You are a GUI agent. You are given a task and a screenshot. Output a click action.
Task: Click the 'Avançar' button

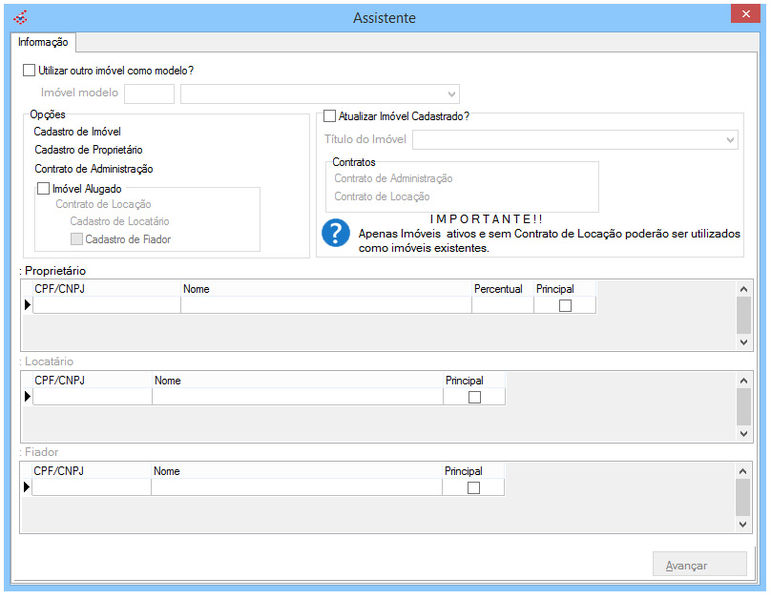[x=699, y=565]
